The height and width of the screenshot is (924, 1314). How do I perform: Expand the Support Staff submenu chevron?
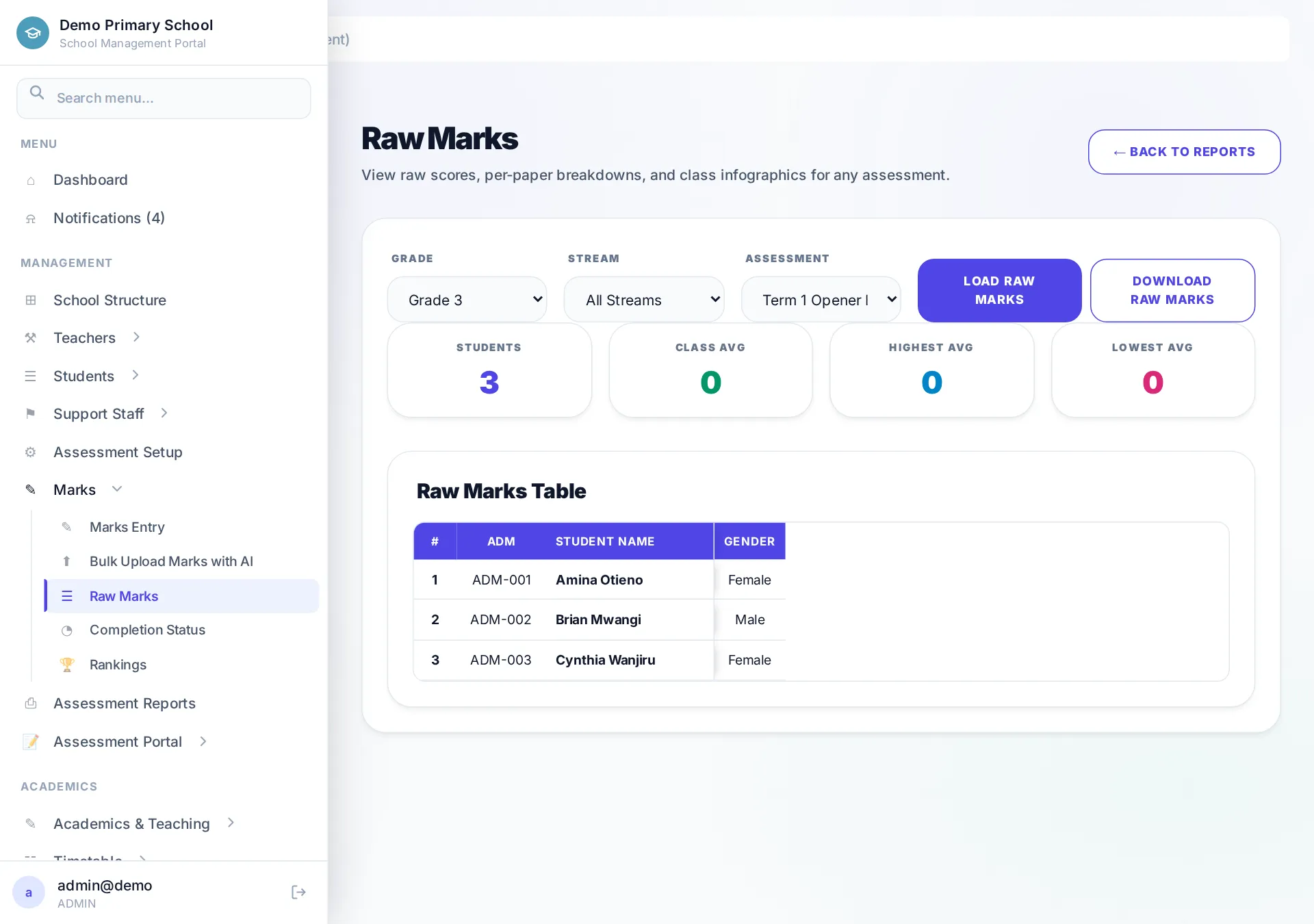pyautogui.click(x=164, y=413)
